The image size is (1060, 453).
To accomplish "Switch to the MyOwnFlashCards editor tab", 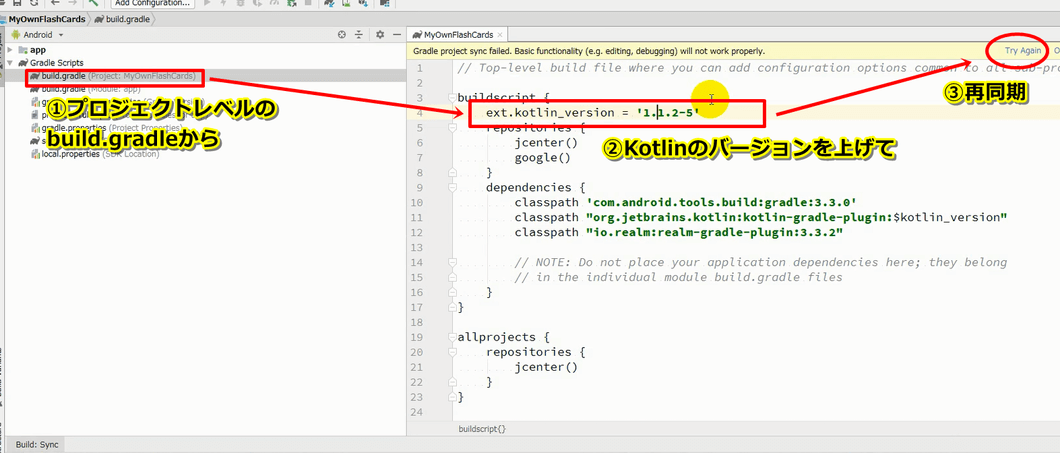I will [457, 35].
